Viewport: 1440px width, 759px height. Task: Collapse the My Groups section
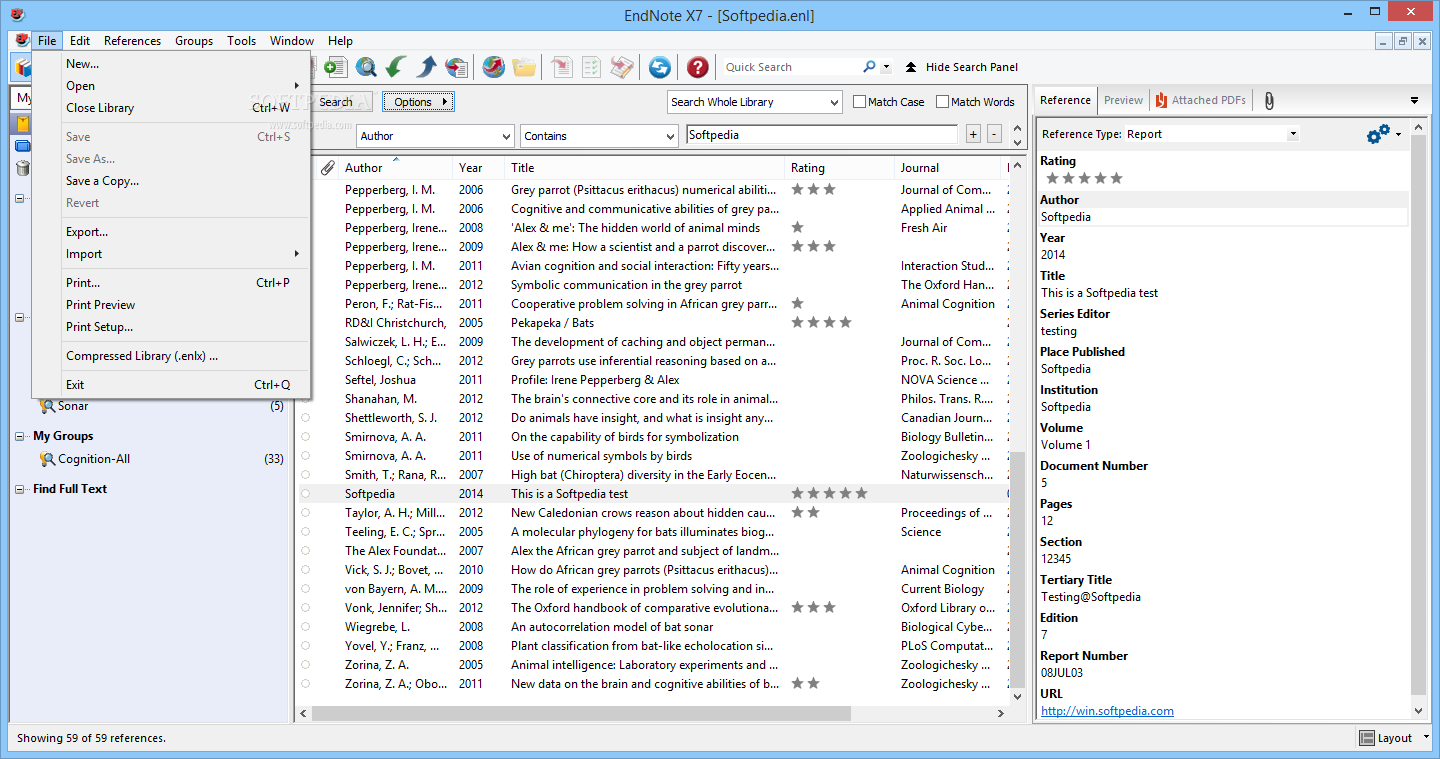20,436
